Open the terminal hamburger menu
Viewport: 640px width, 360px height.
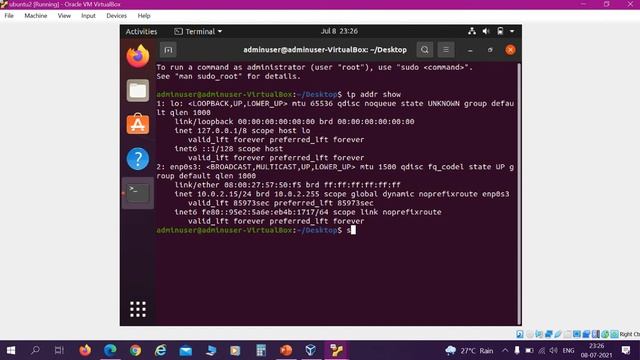point(446,50)
